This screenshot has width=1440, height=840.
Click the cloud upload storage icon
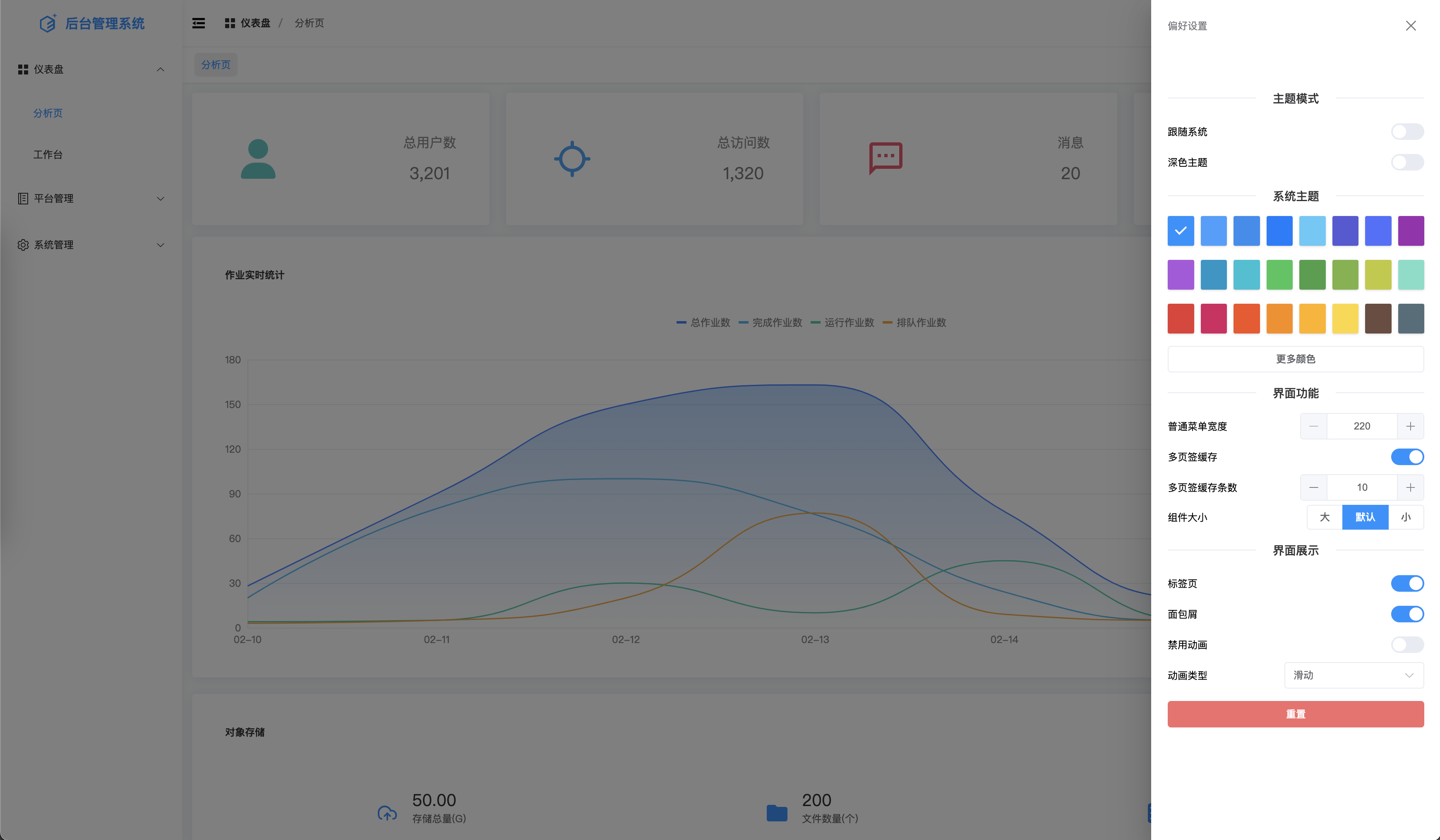point(387,813)
